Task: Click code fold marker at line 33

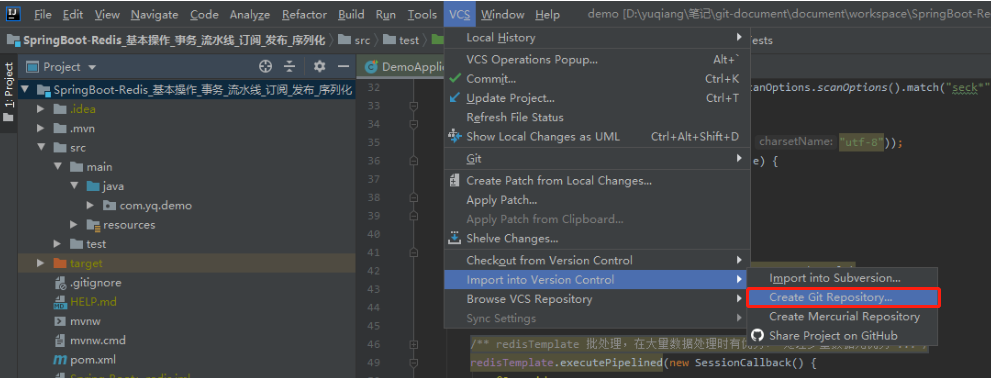Action: (x=413, y=106)
